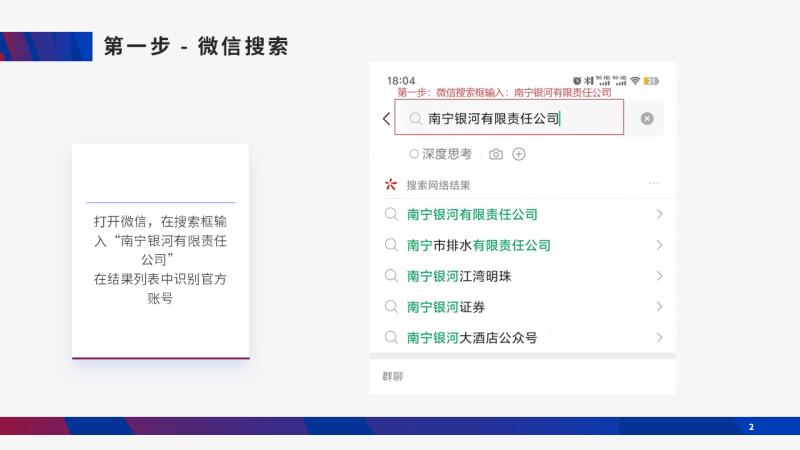Click the 搜索网络结果 label

click(438, 185)
